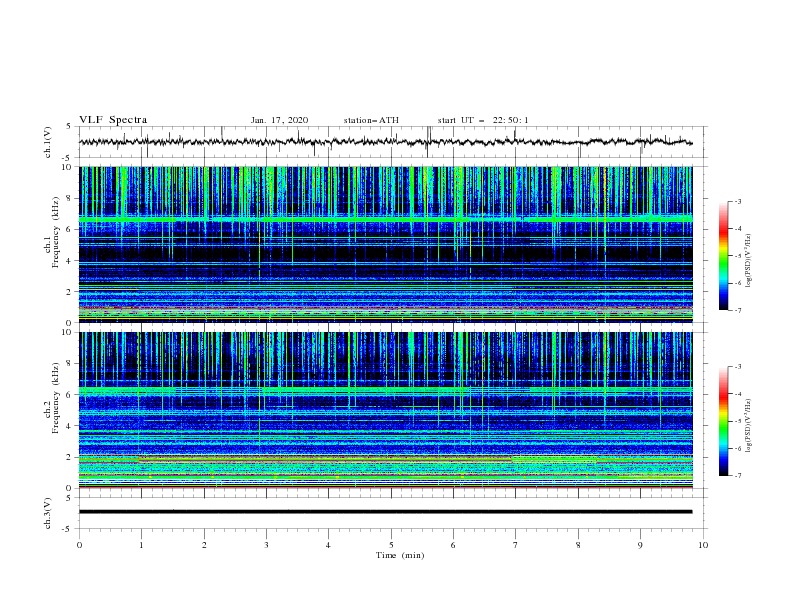Image resolution: width=792 pixels, height=612 pixels.
Task: Click the "8" tick on the Time axis
Action: (578, 545)
